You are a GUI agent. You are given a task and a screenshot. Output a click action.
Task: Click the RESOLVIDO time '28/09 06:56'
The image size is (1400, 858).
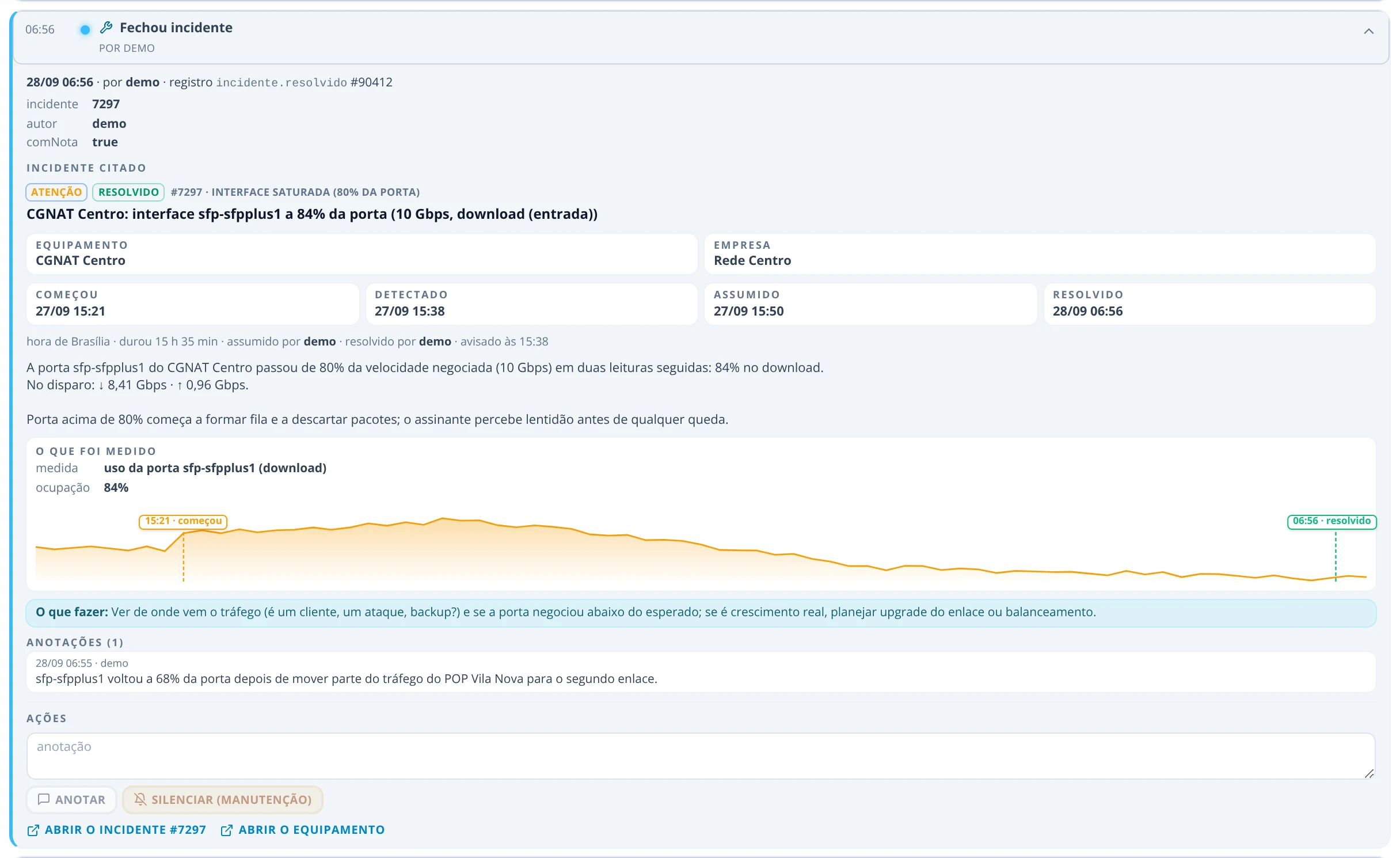pyautogui.click(x=1087, y=311)
